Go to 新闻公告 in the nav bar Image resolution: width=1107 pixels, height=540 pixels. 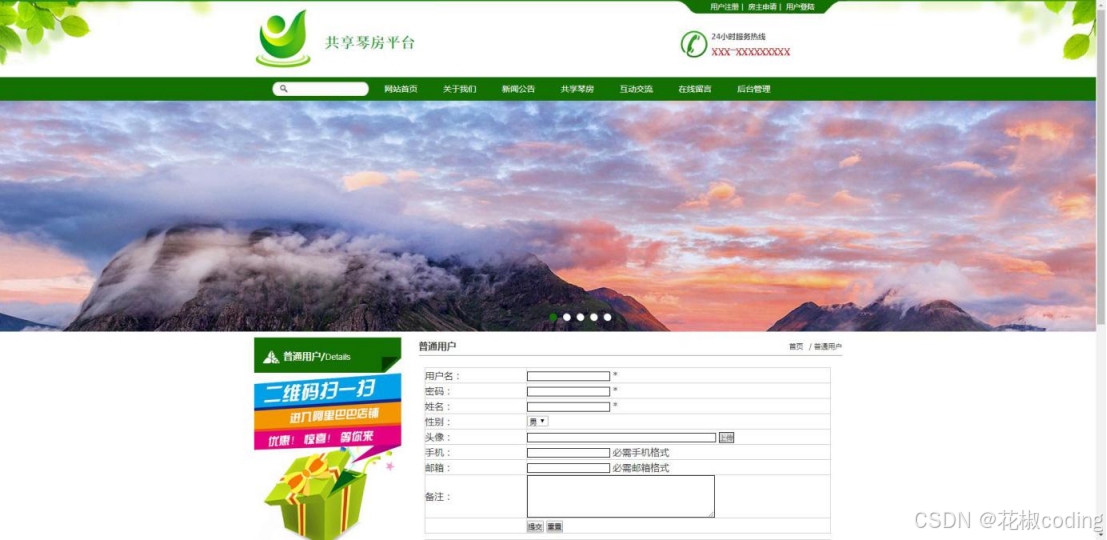[518, 89]
